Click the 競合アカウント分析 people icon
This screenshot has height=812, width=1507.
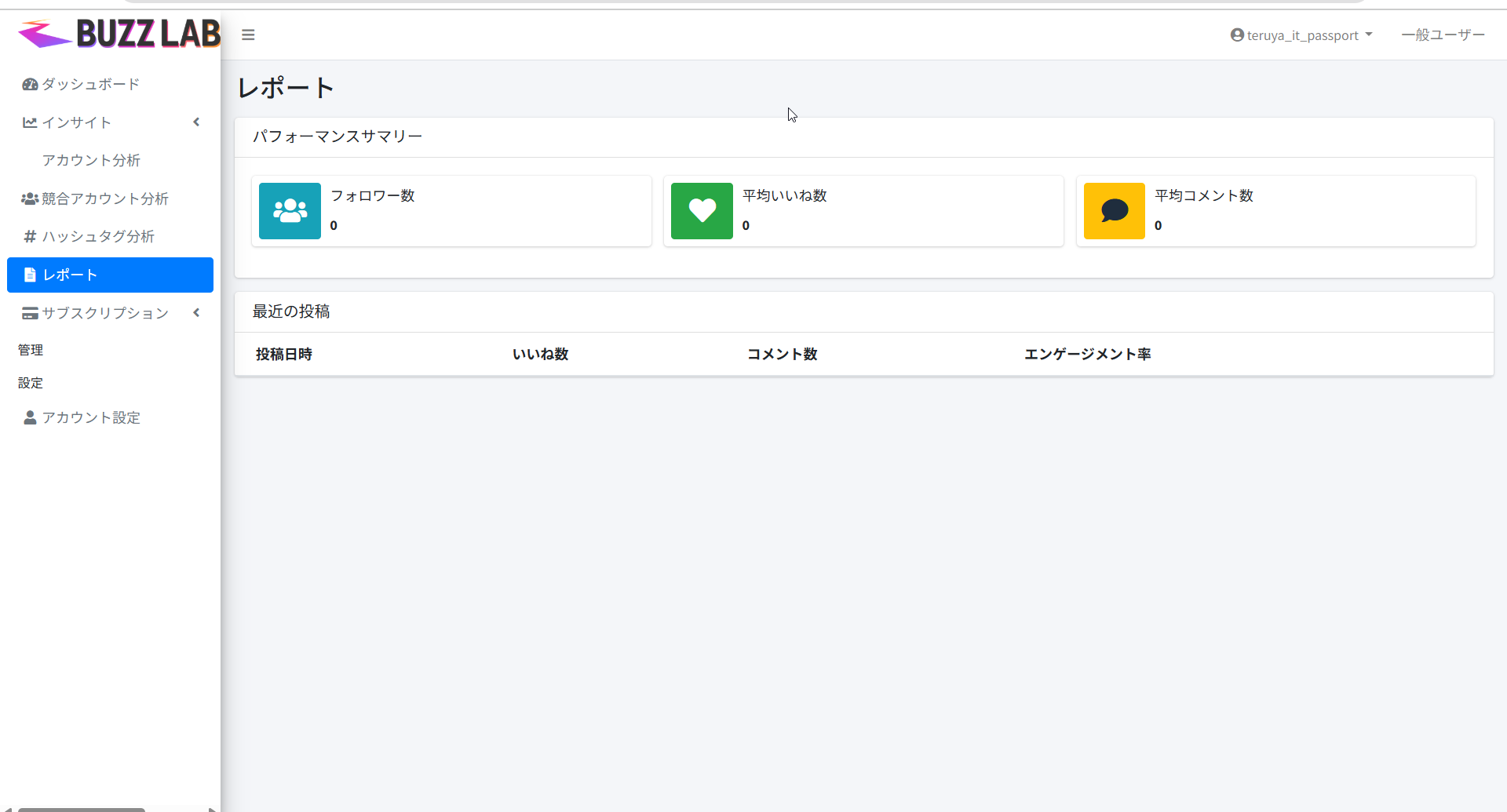tap(29, 198)
